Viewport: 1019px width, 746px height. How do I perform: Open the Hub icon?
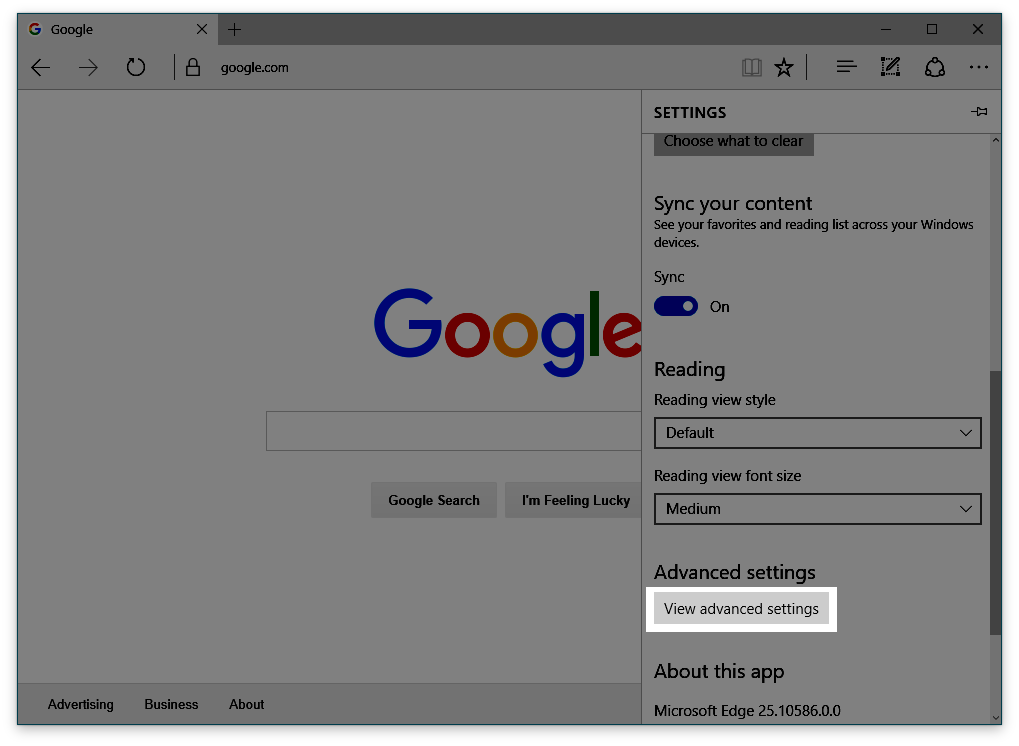coord(846,67)
